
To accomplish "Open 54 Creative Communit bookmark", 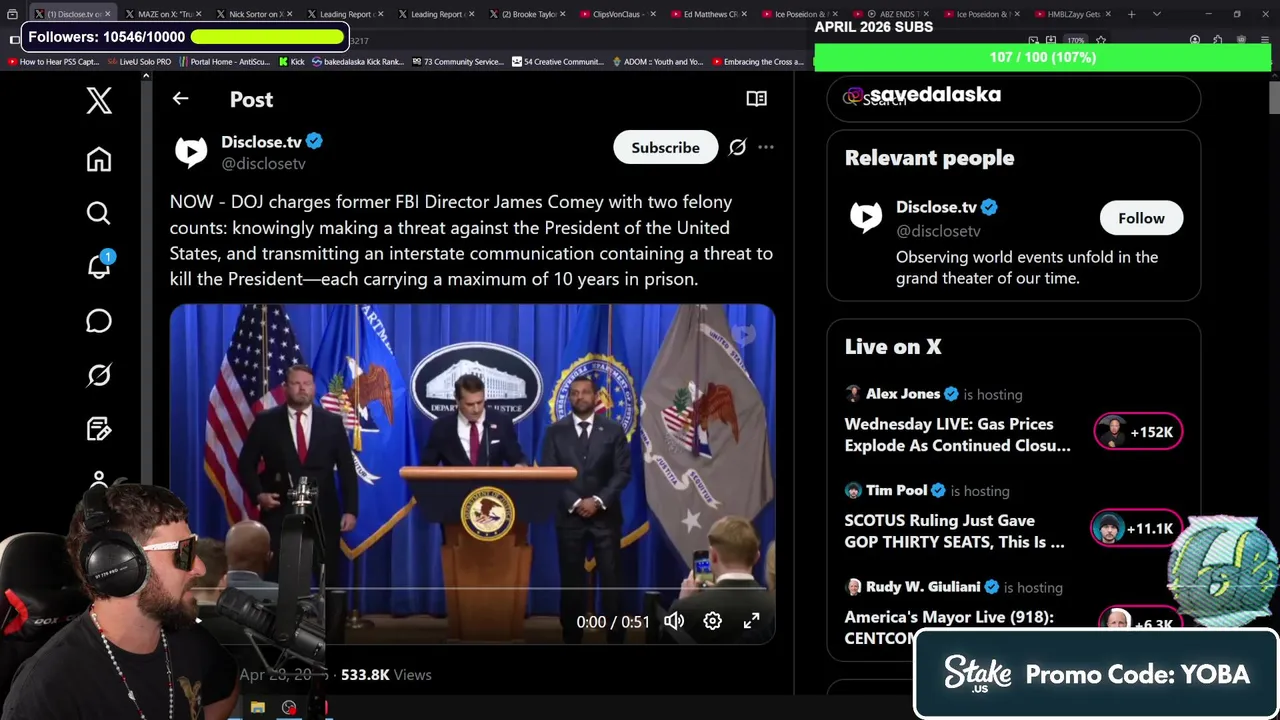I will (x=558, y=62).
